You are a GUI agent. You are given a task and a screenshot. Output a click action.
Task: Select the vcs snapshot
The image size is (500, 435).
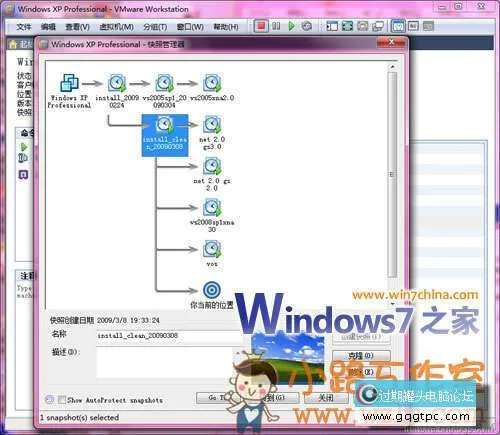(x=212, y=254)
